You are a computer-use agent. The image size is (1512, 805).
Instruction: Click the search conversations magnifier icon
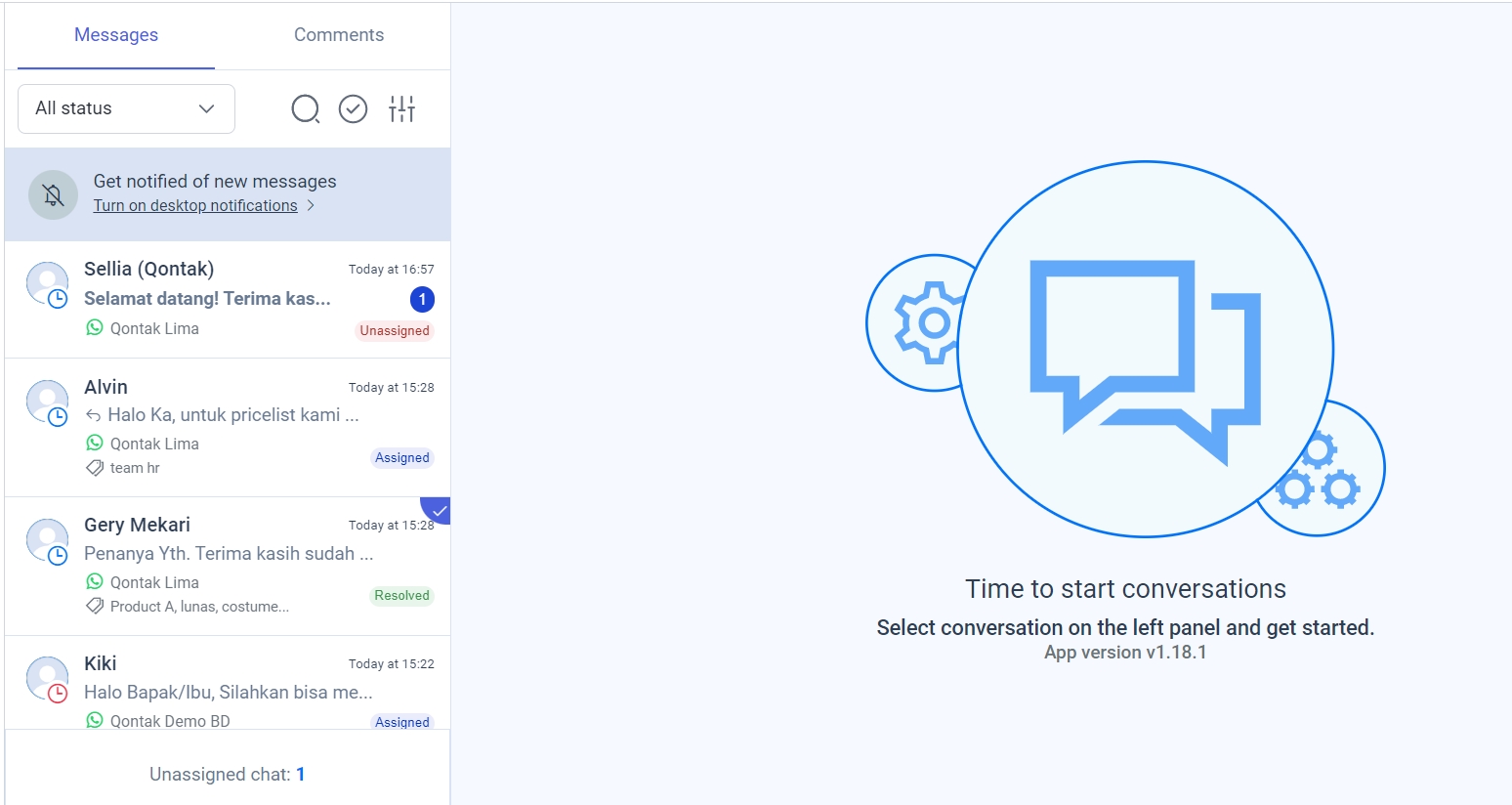tap(306, 108)
